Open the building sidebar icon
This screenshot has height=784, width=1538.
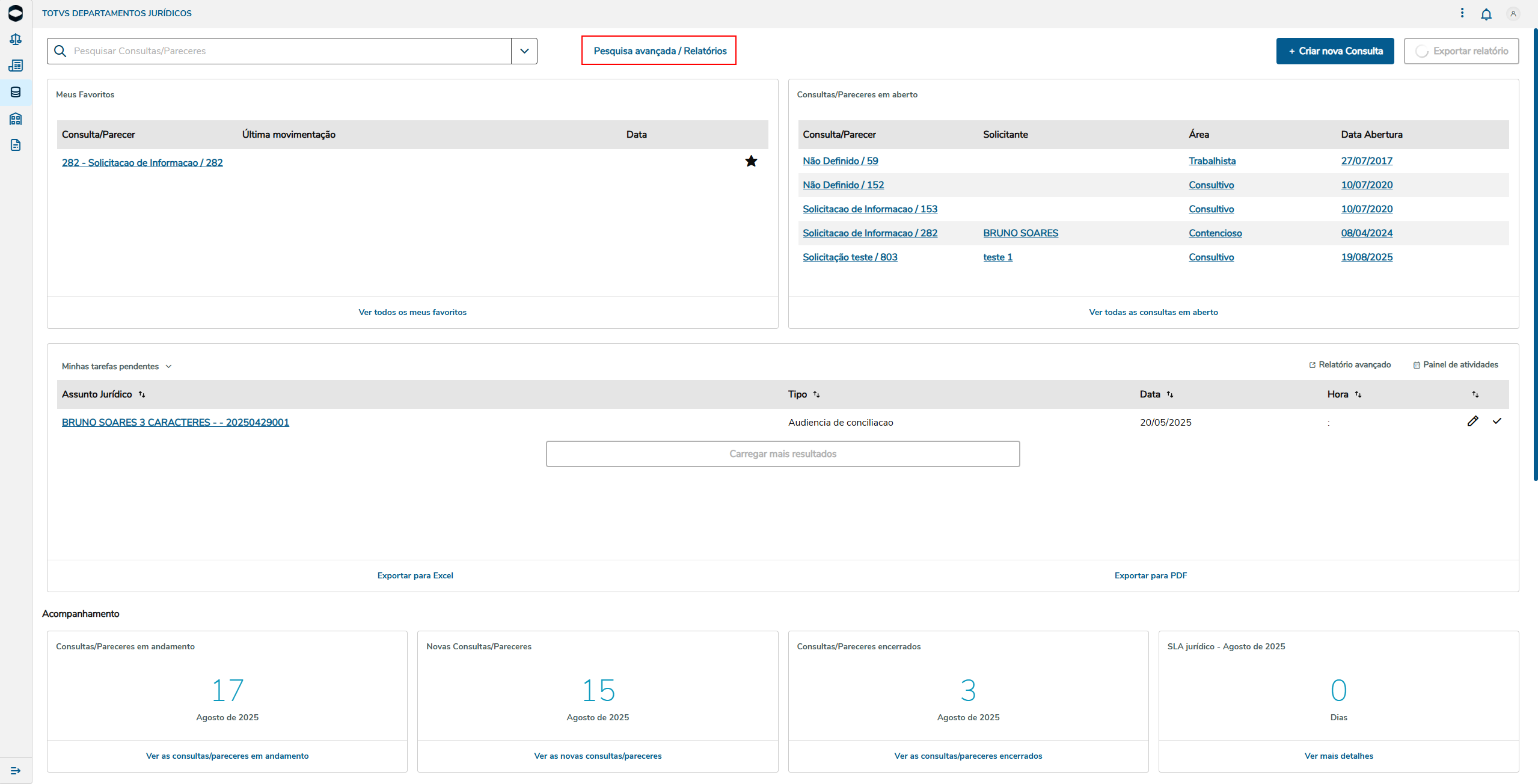[x=16, y=118]
